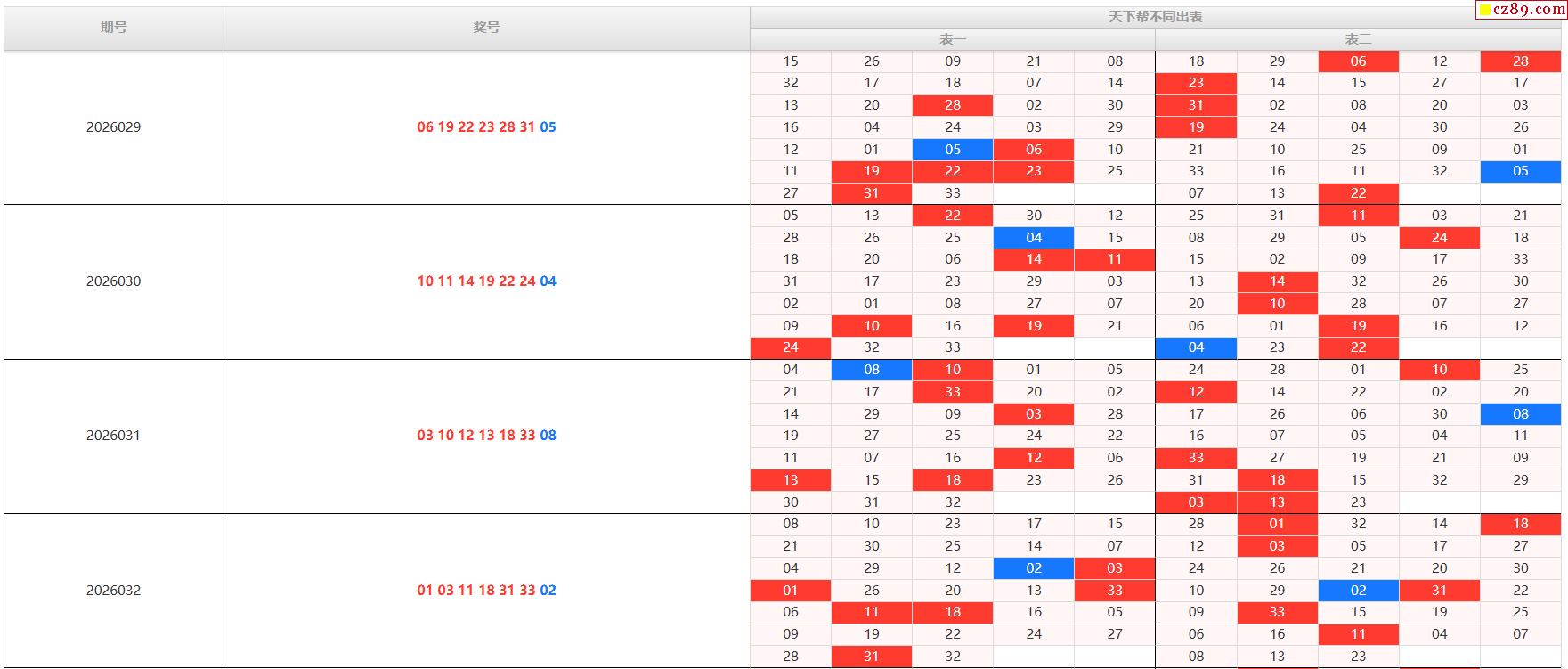Click winning numbers 06 19 22 23 28 31 05
Image resolution: width=1568 pixels, height=669 pixels.
point(486,127)
